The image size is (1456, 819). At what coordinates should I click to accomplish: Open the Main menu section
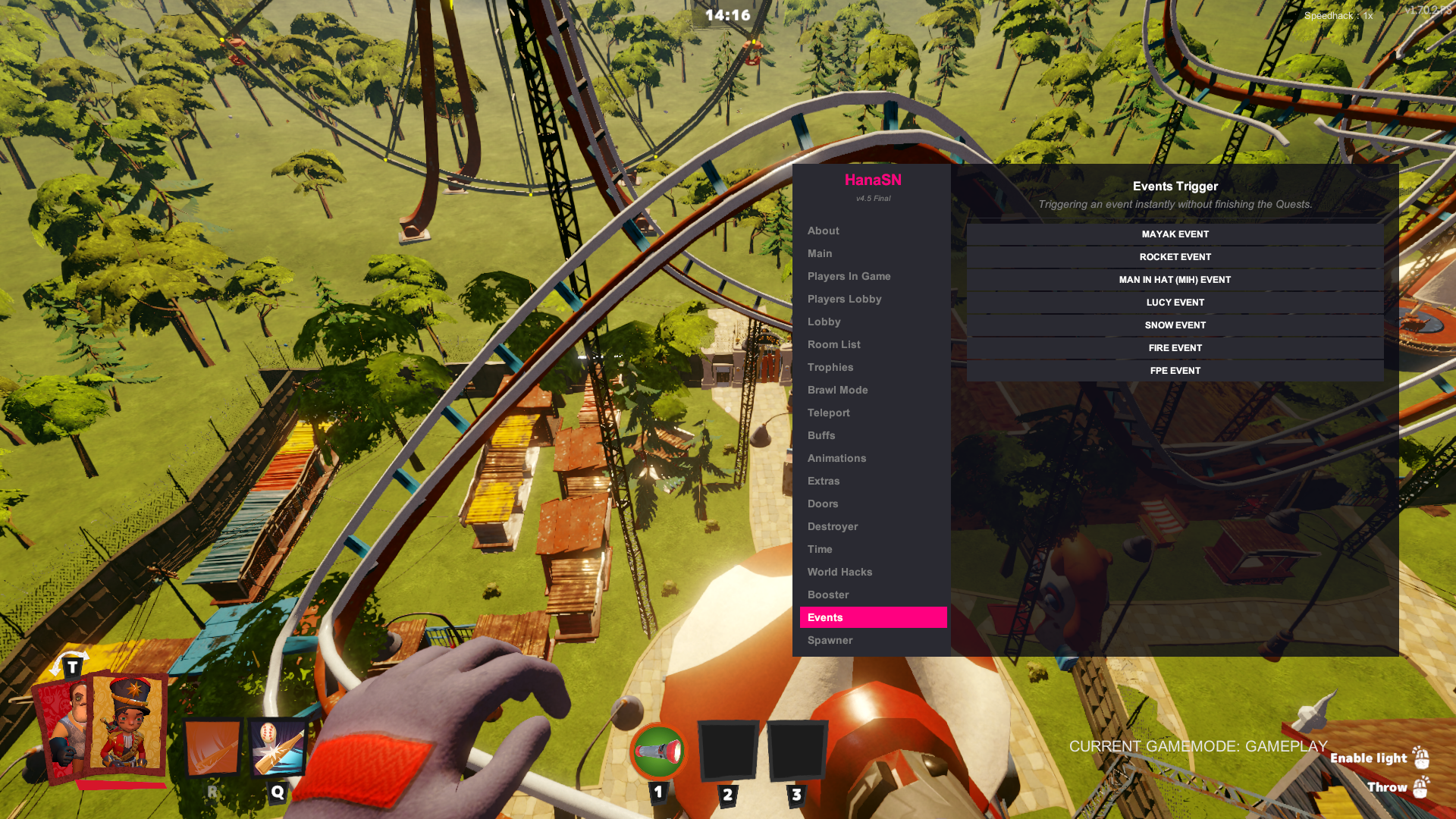pyautogui.click(x=873, y=253)
